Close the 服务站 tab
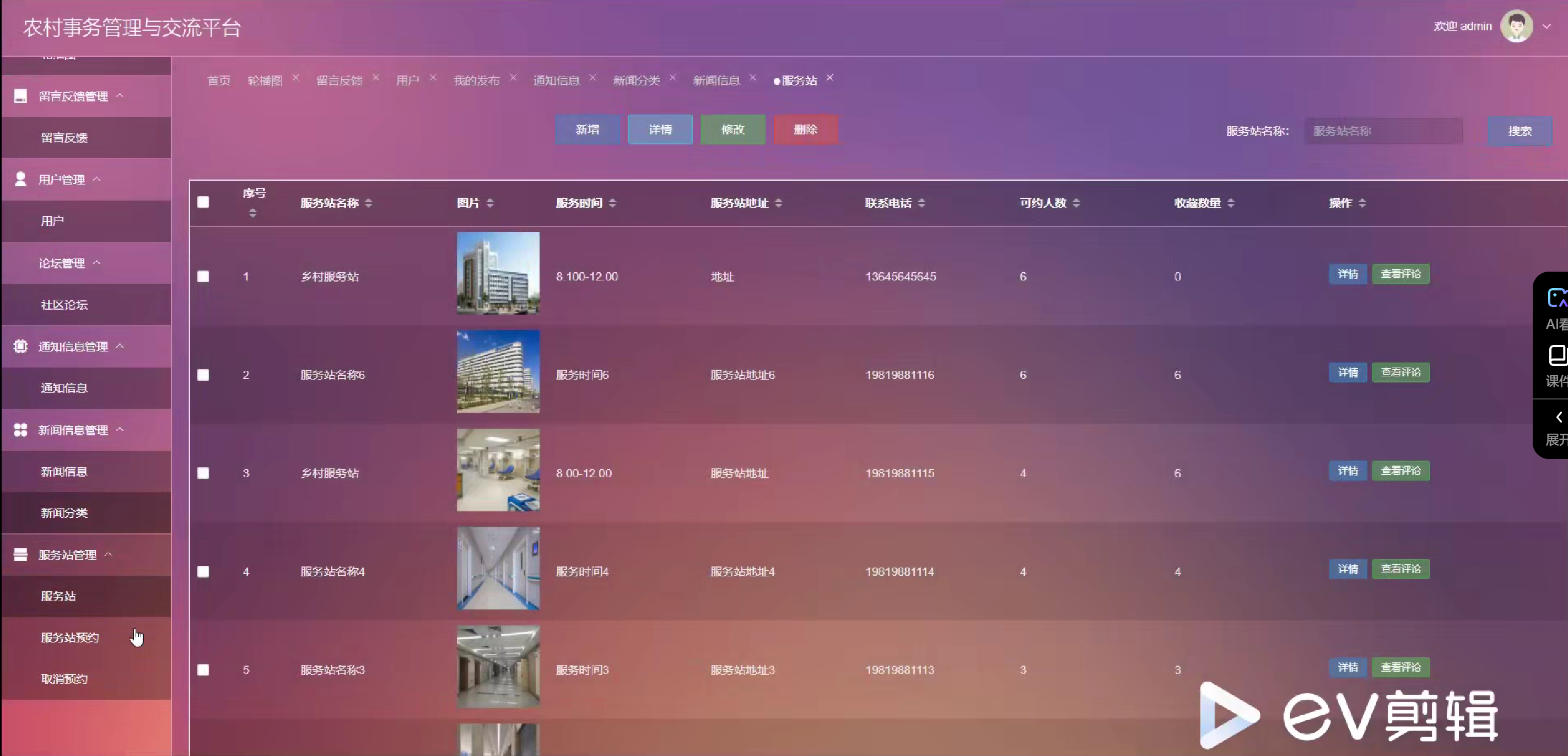The width and height of the screenshot is (1568, 756). coord(830,77)
